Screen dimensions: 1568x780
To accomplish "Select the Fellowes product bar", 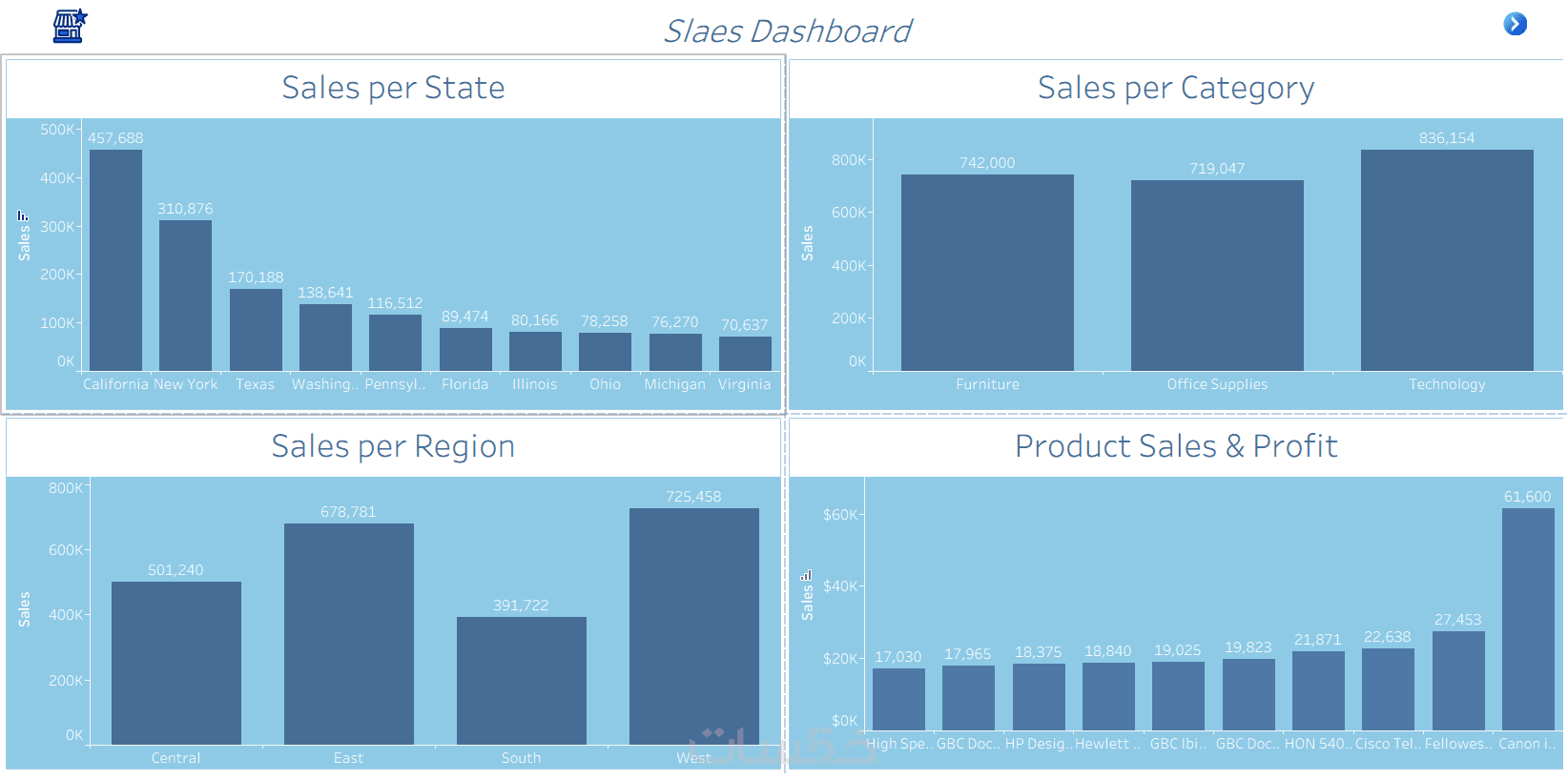I will click(x=1457, y=680).
